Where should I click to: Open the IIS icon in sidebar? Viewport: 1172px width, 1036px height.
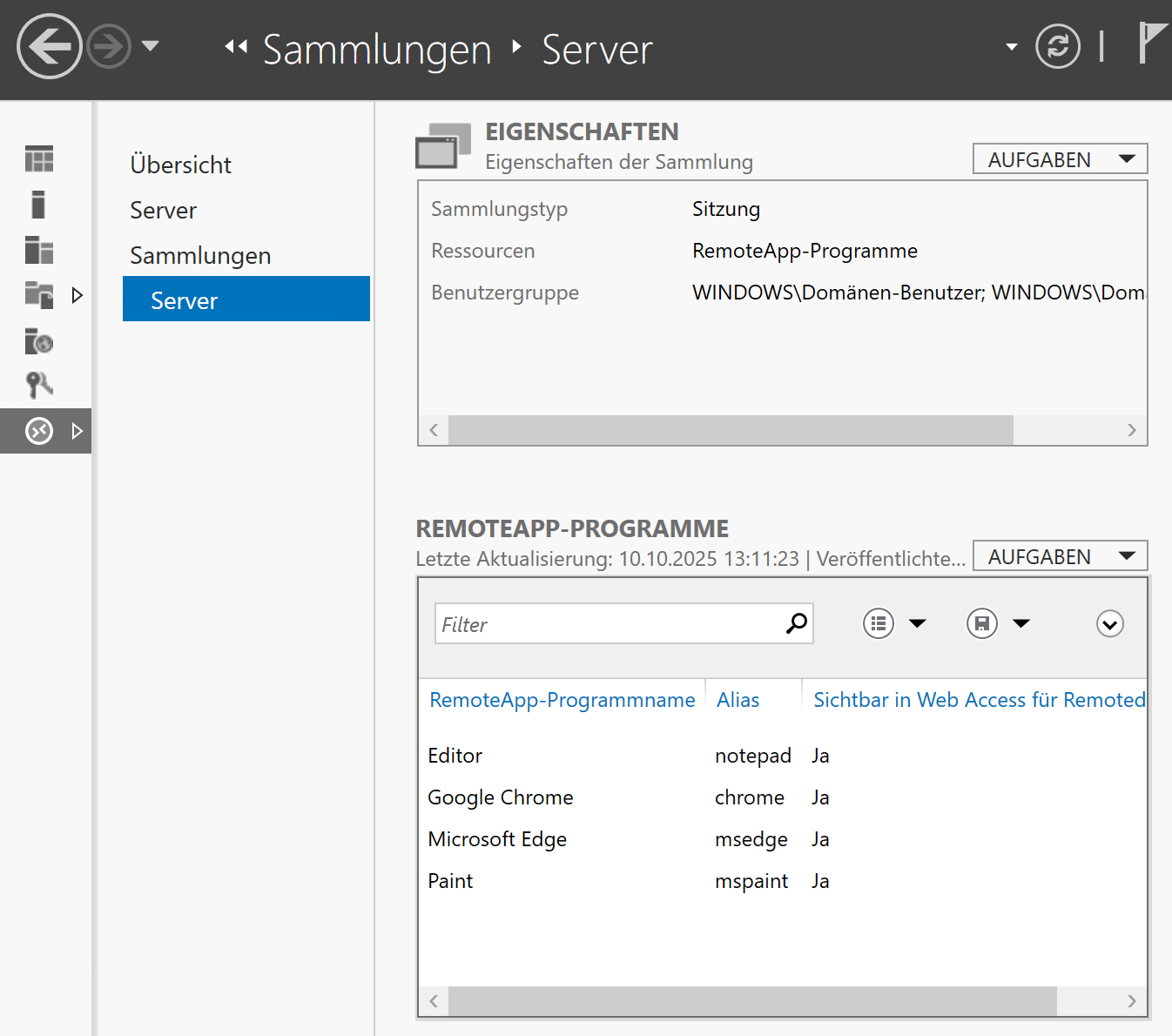tap(39, 341)
